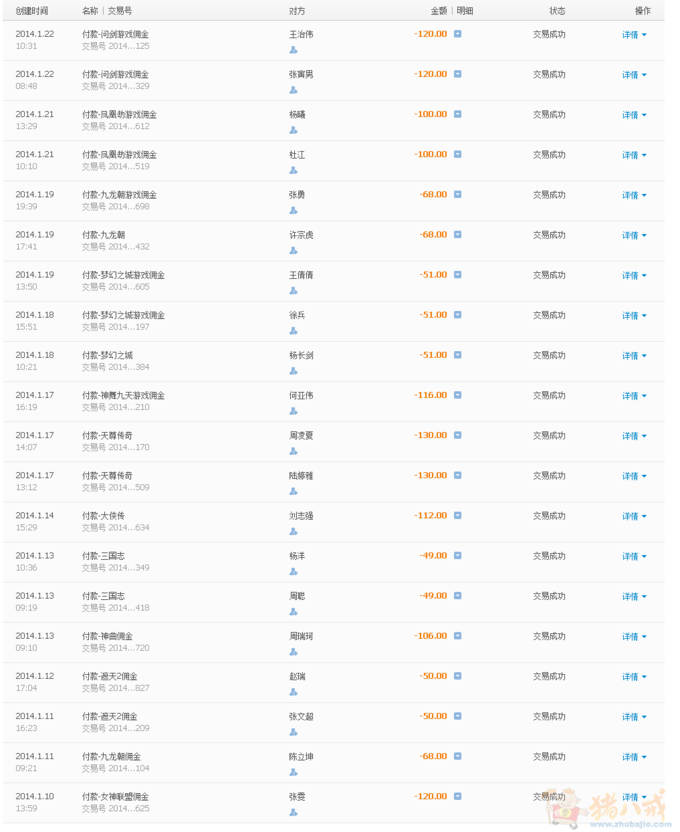This screenshot has width=680, height=832.
Task: Select counterparty name 何亚伟
Action: [301, 395]
